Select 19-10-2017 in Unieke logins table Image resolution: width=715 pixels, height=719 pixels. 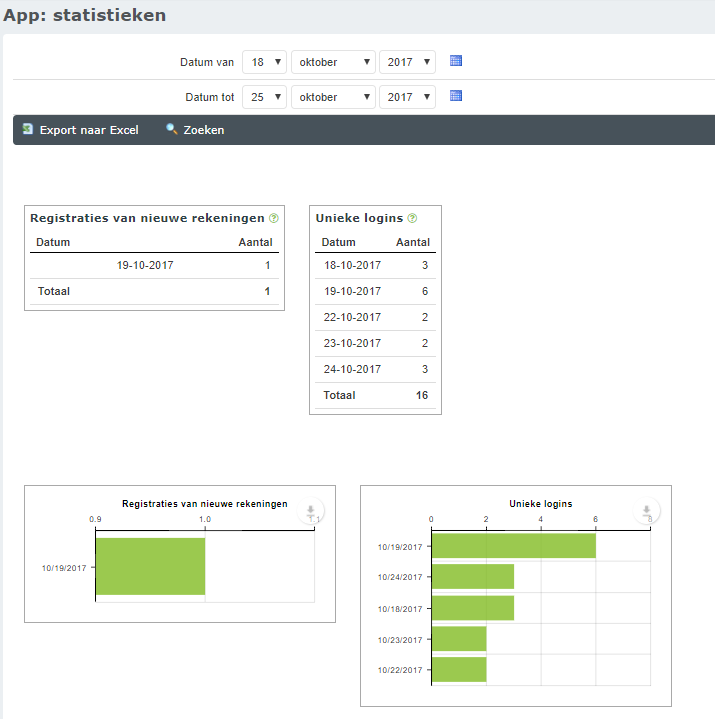click(375, 291)
